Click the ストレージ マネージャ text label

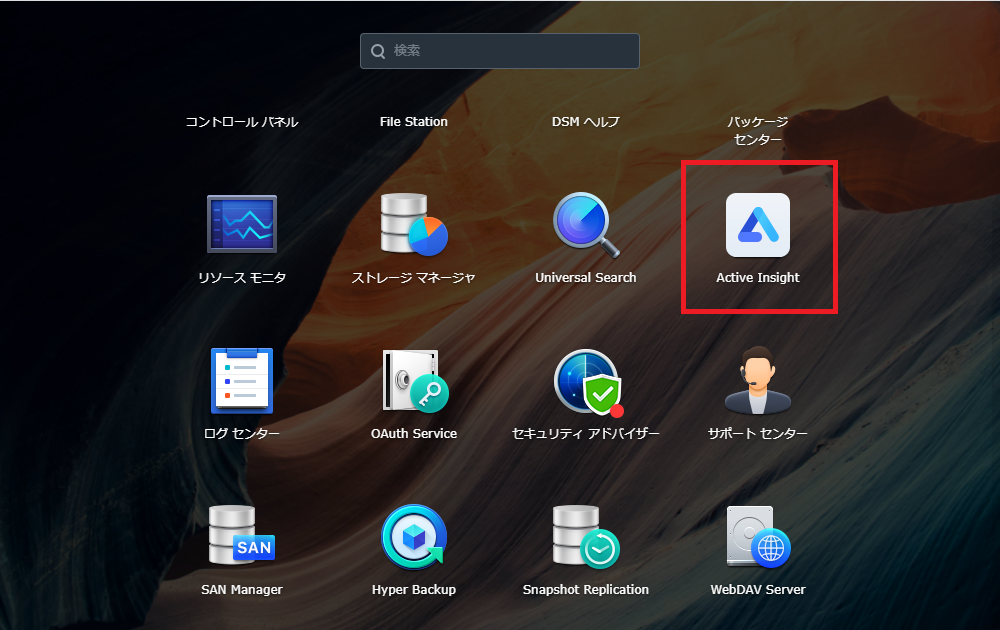click(x=414, y=277)
